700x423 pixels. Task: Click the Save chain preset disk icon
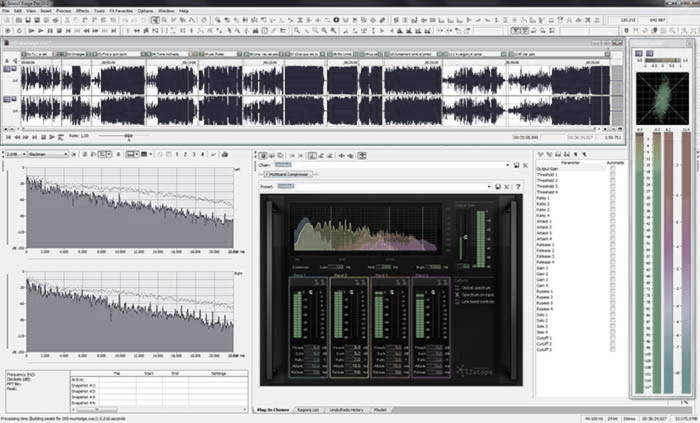point(517,165)
